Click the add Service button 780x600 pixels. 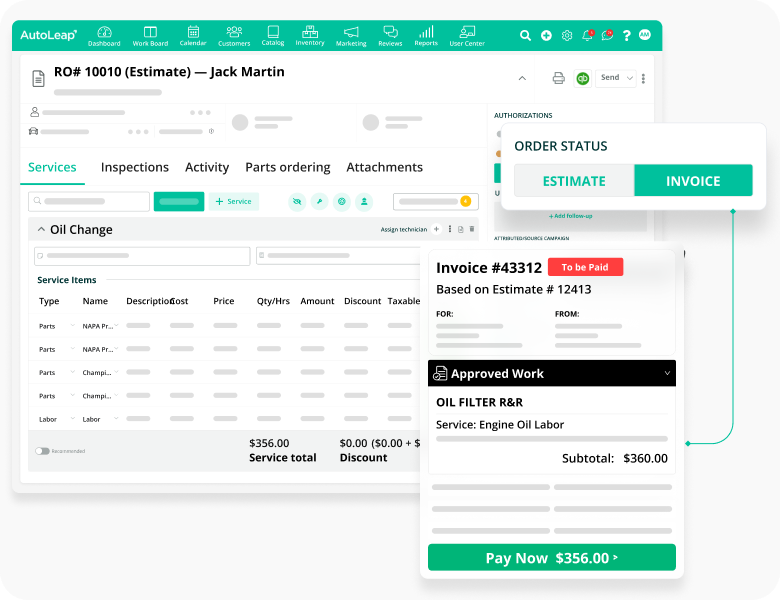tap(233, 201)
